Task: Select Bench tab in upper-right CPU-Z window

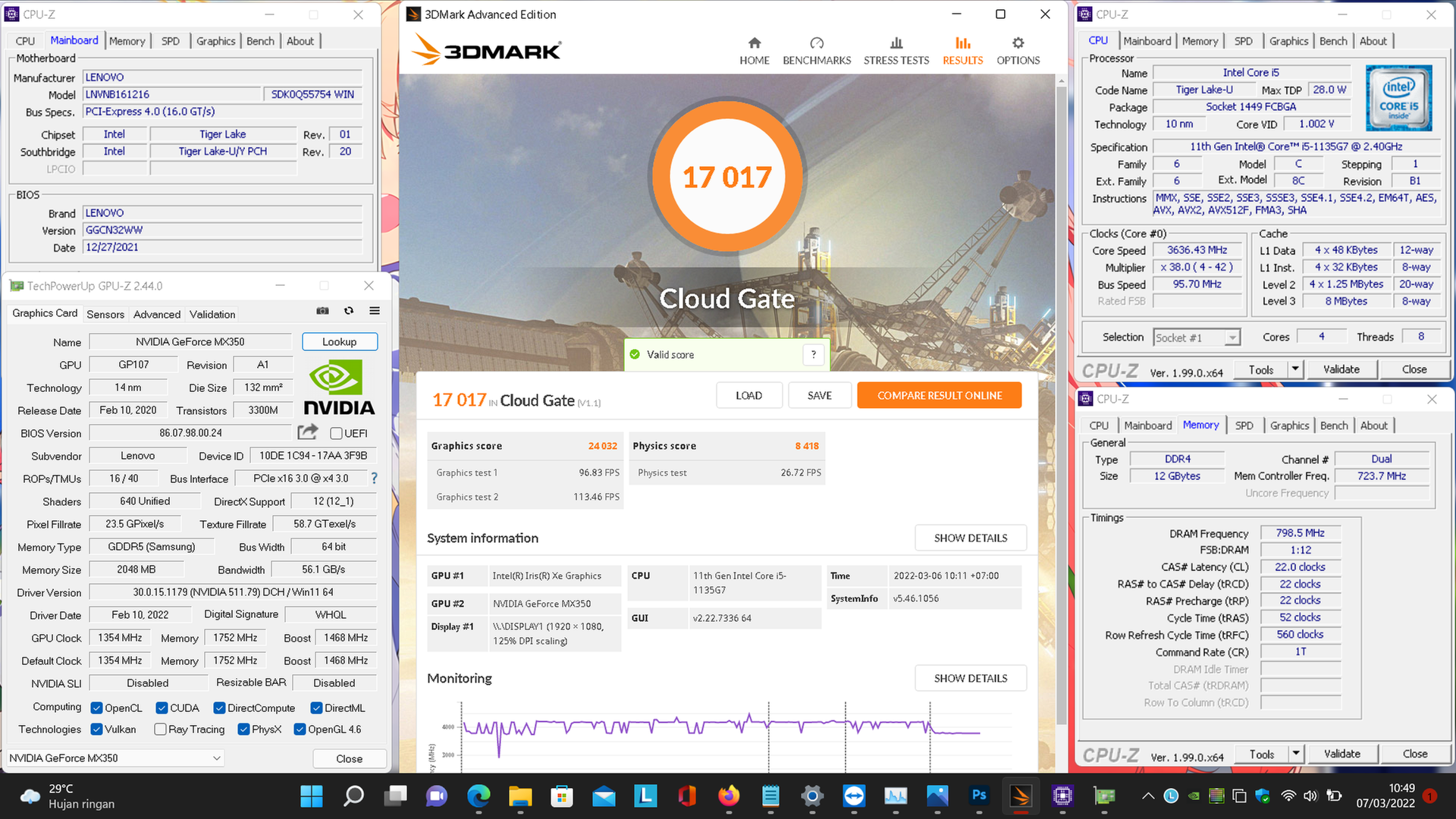Action: click(x=1333, y=41)
